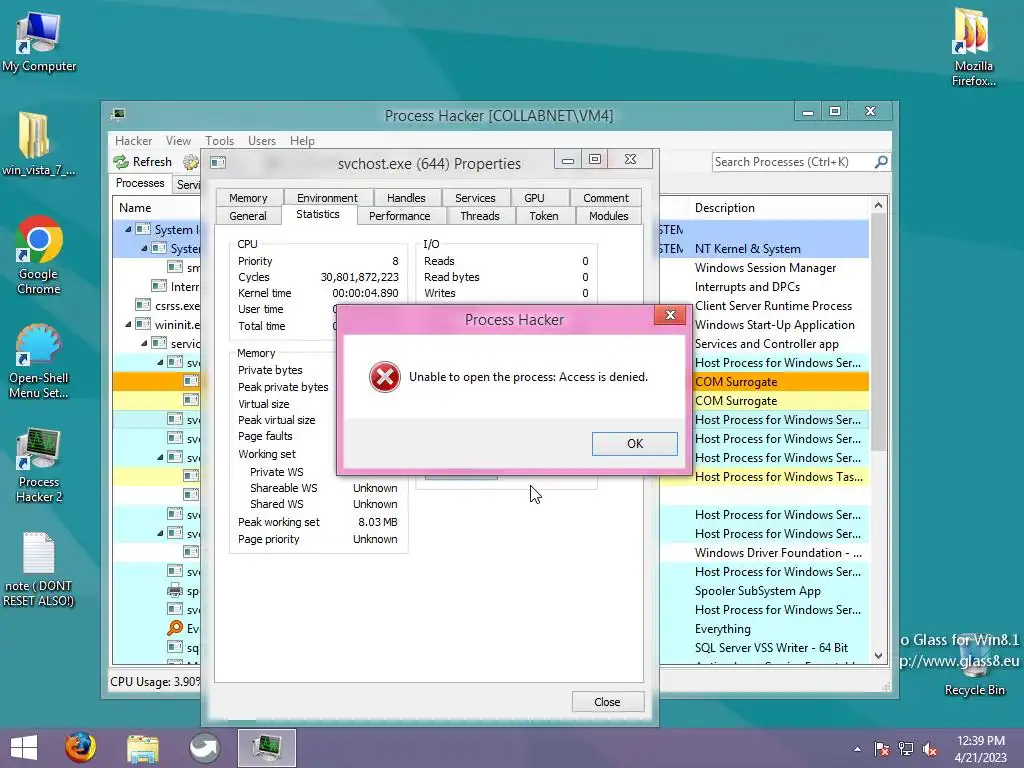Screen dimensions: 1024x768
Task: Click the gear options icon beside Refresh
Action: click(x=191, y=161)
